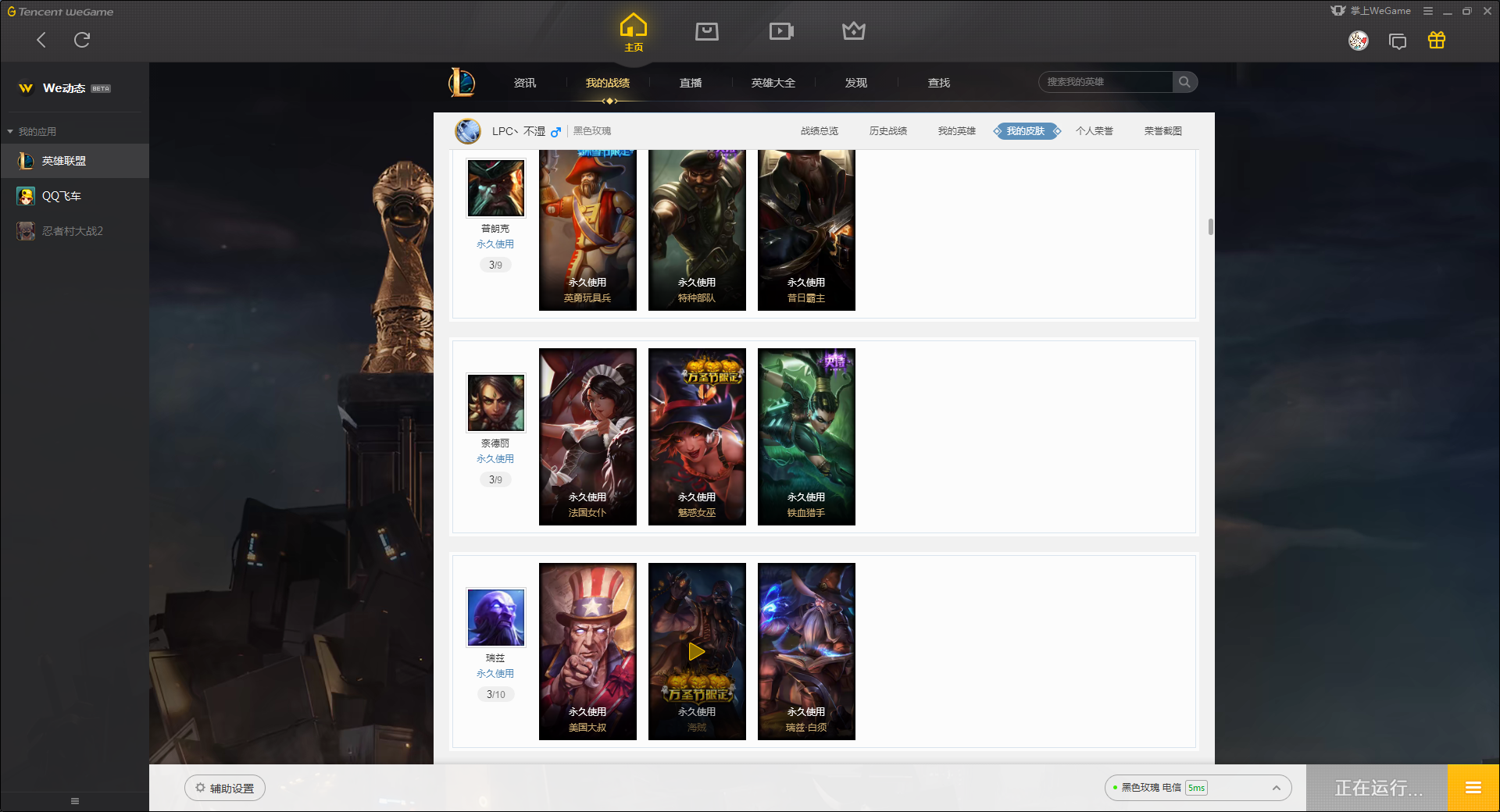Open the 英勇玩具兵 skin card
The width and height of the screenshot is (1500, 812).
pyautogui.click(x=587, y=230)
